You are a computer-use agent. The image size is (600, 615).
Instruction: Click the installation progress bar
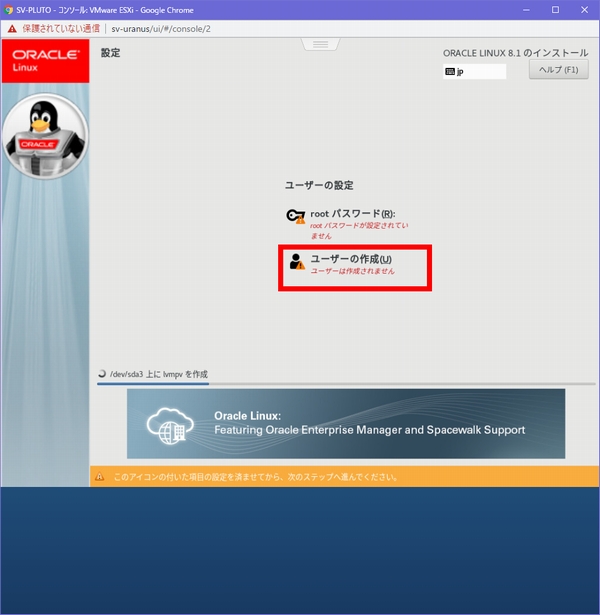click(x=346, y=384)
